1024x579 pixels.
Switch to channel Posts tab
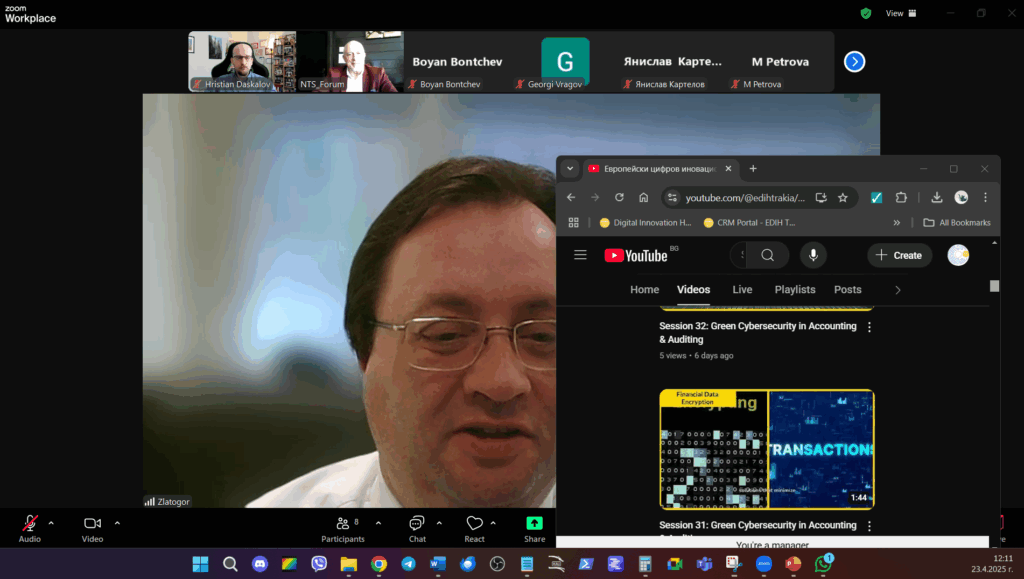point(848,290)
